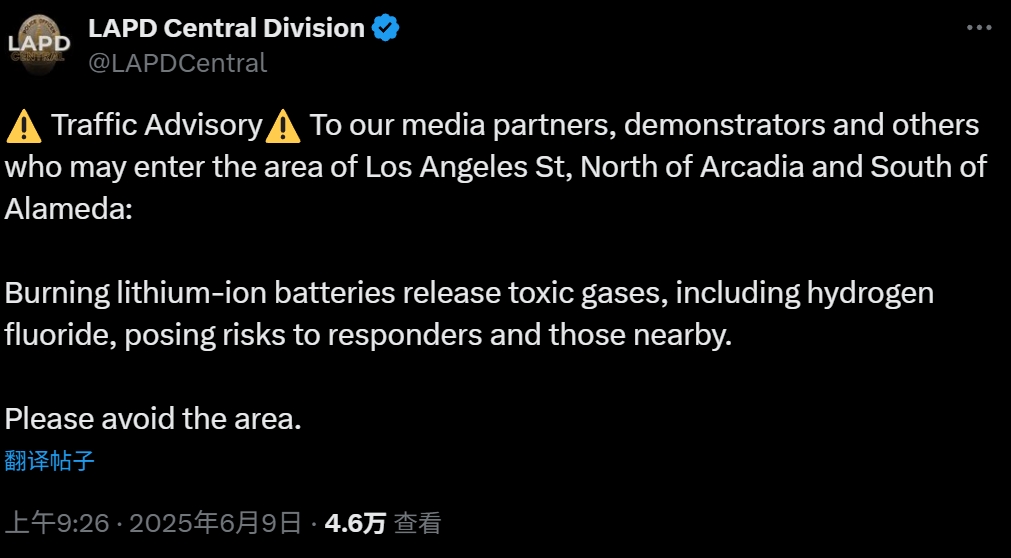Click the 2025年6月9日 post date

215,523
